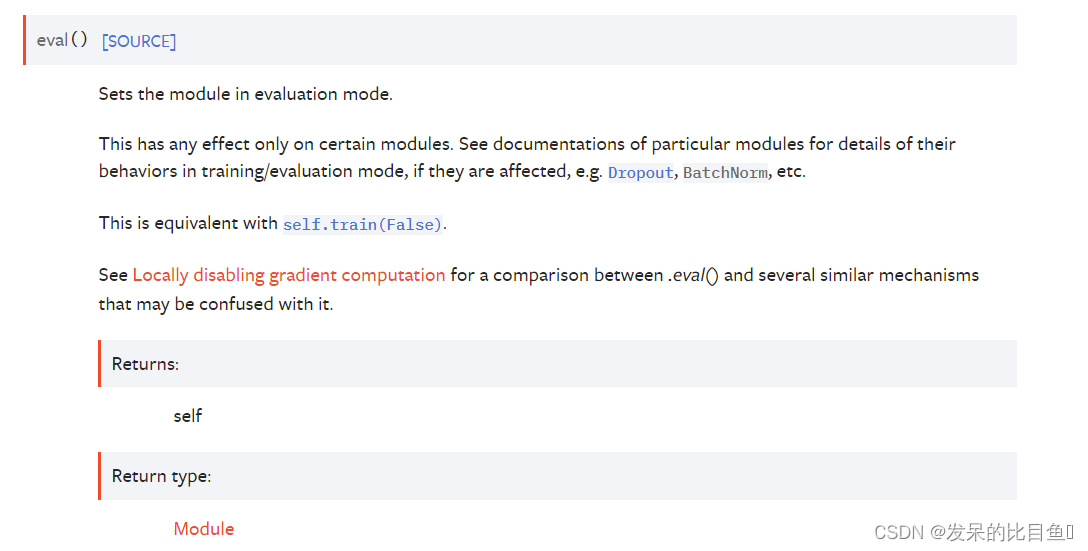
Task: Select the Returns: field heading
Action: tap(145, 364)
